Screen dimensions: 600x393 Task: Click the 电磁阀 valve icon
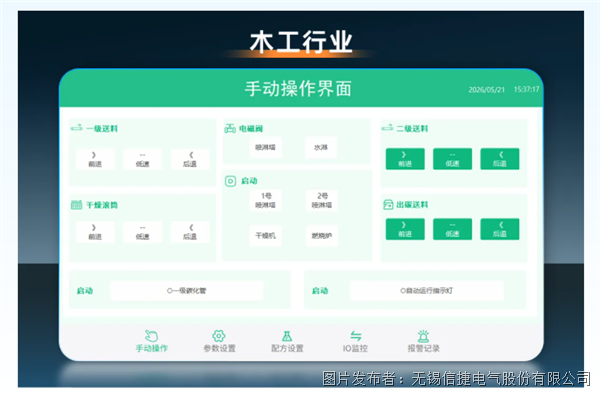click(x=230, y=129)
